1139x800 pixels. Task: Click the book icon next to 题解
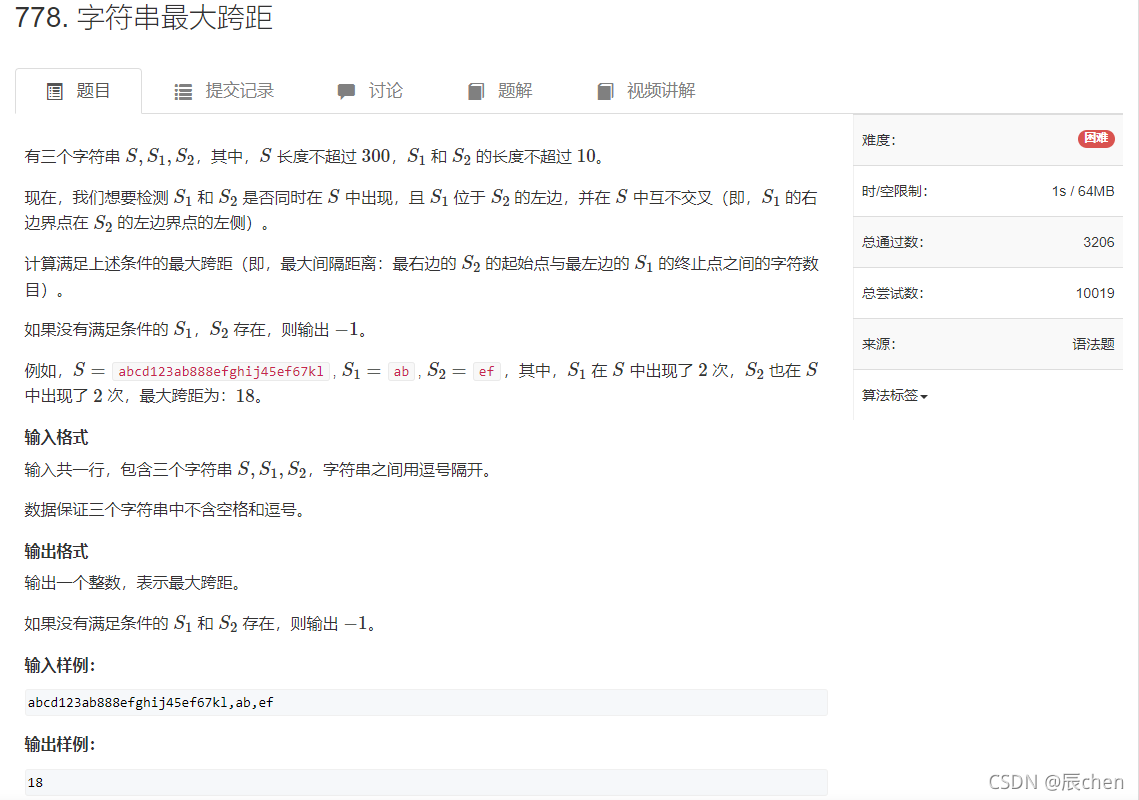click(x=475, y=90)
